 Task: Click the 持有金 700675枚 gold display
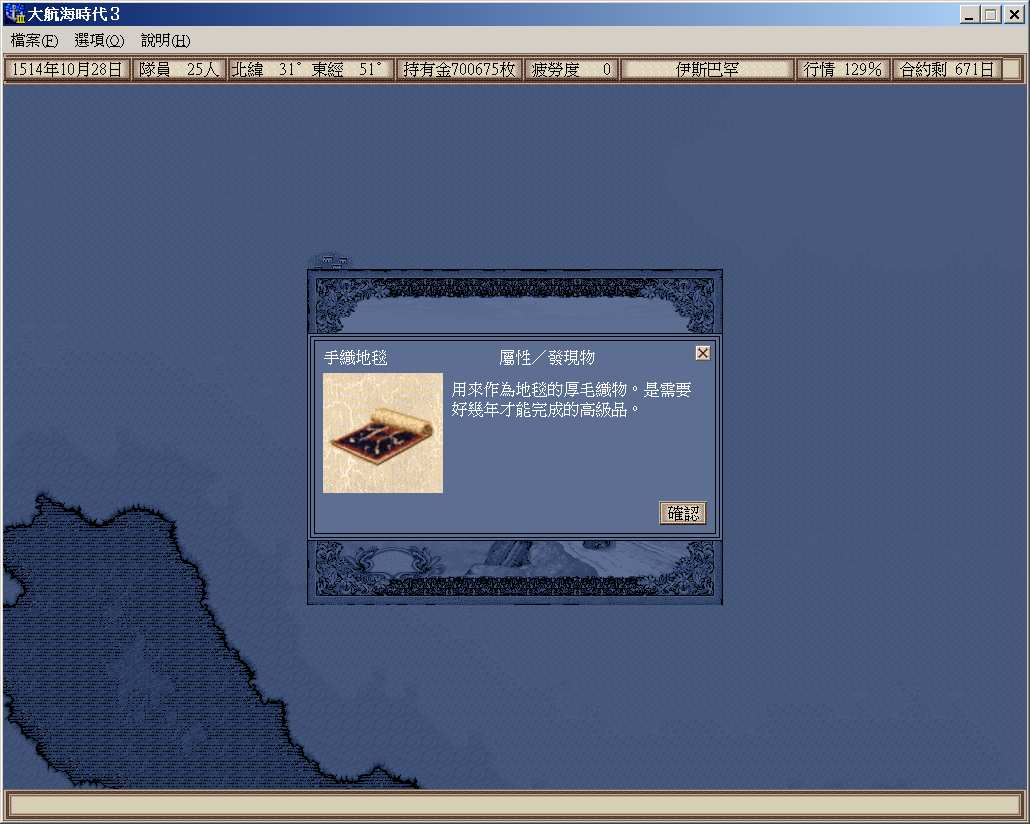(459, 70)
